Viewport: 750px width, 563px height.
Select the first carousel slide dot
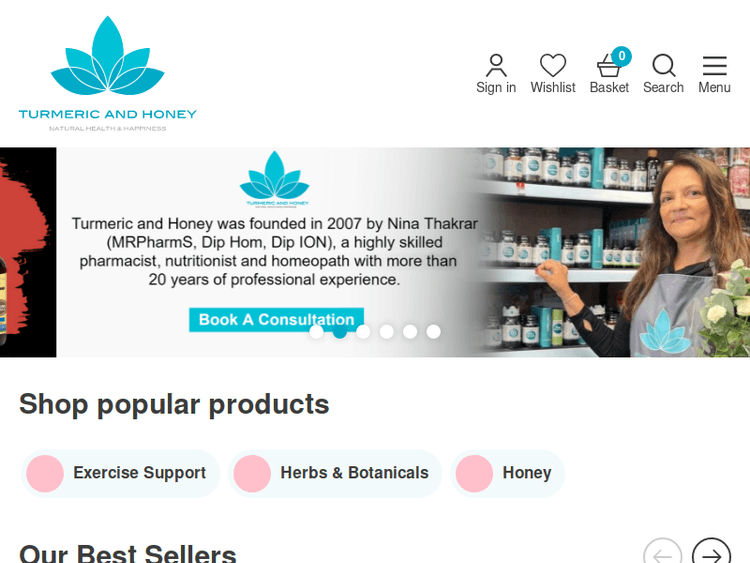316,331
